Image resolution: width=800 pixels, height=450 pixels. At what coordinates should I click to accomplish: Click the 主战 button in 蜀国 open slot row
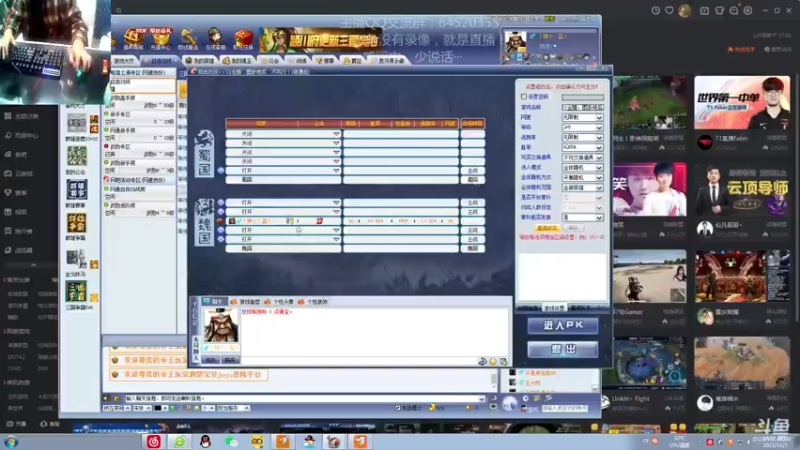pyautogui.click(x=473, y=171)
